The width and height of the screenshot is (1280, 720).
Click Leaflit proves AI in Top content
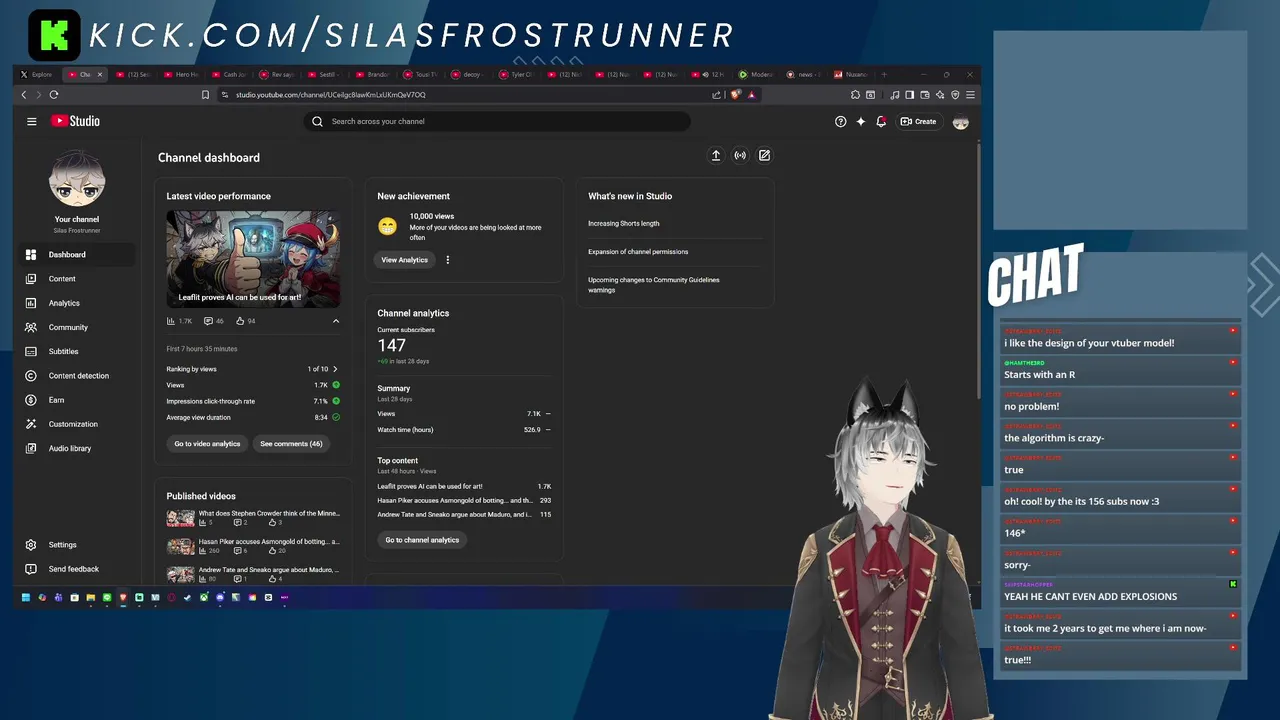click(x=430, y=486)
